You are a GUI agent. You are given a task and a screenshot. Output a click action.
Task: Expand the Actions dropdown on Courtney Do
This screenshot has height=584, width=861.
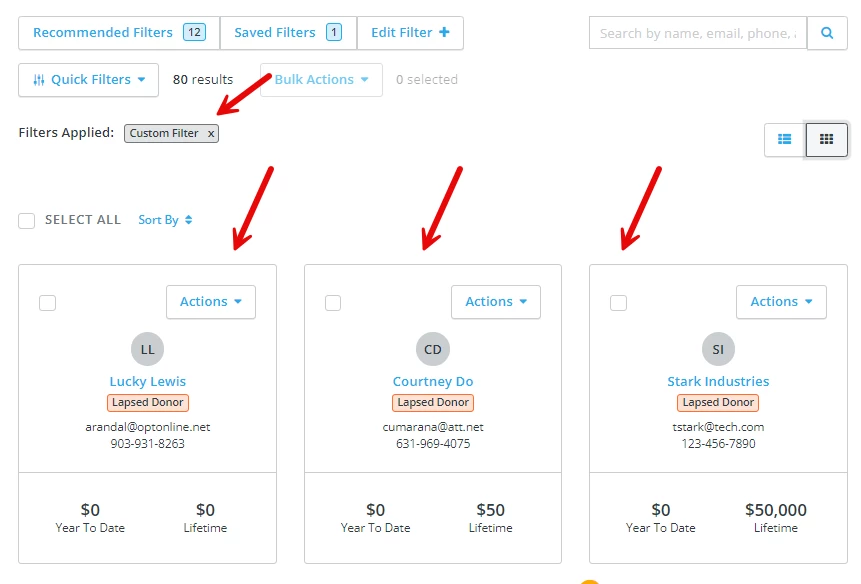496,302
